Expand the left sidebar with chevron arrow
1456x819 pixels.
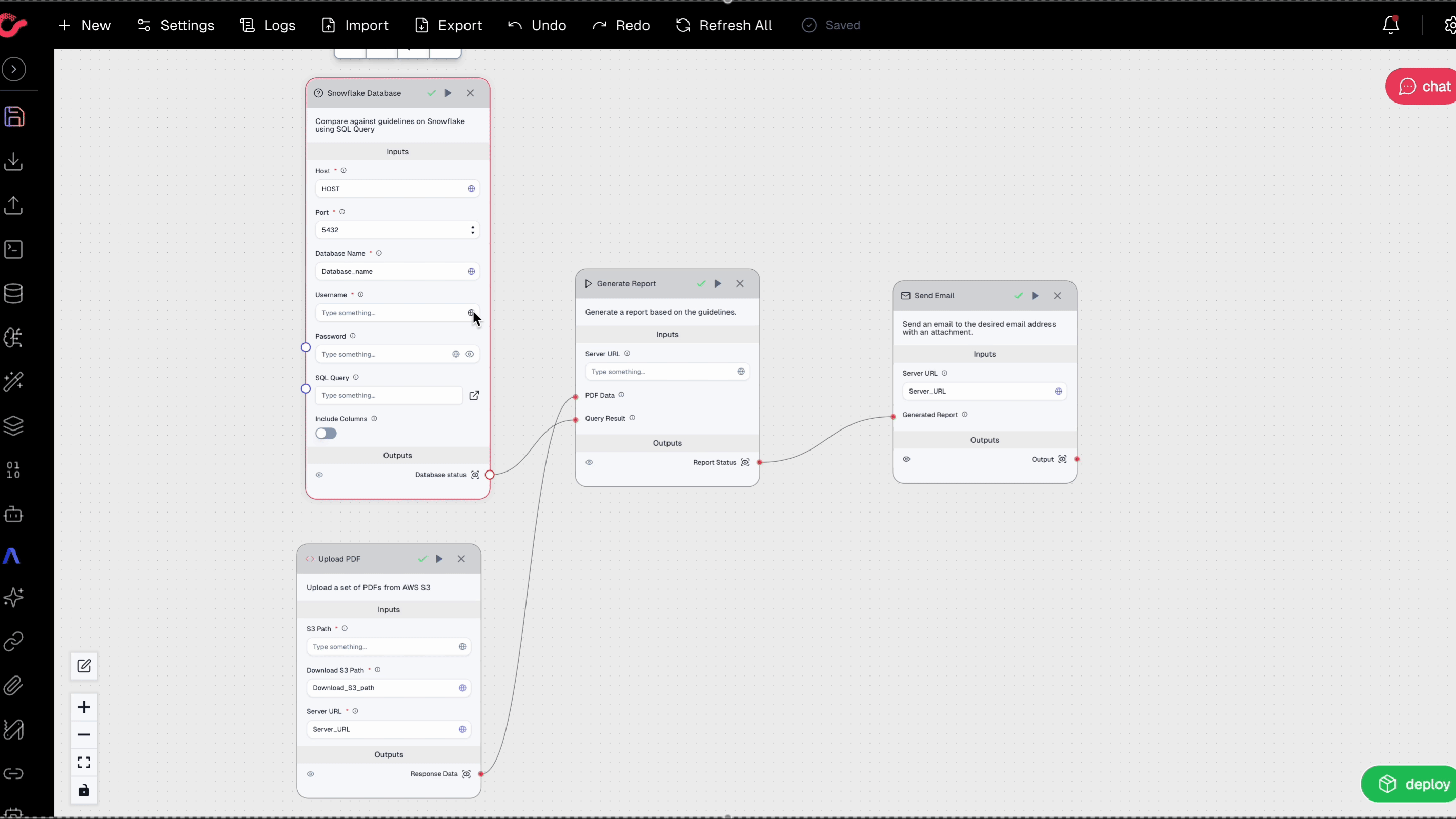click(x=14, y=70)
